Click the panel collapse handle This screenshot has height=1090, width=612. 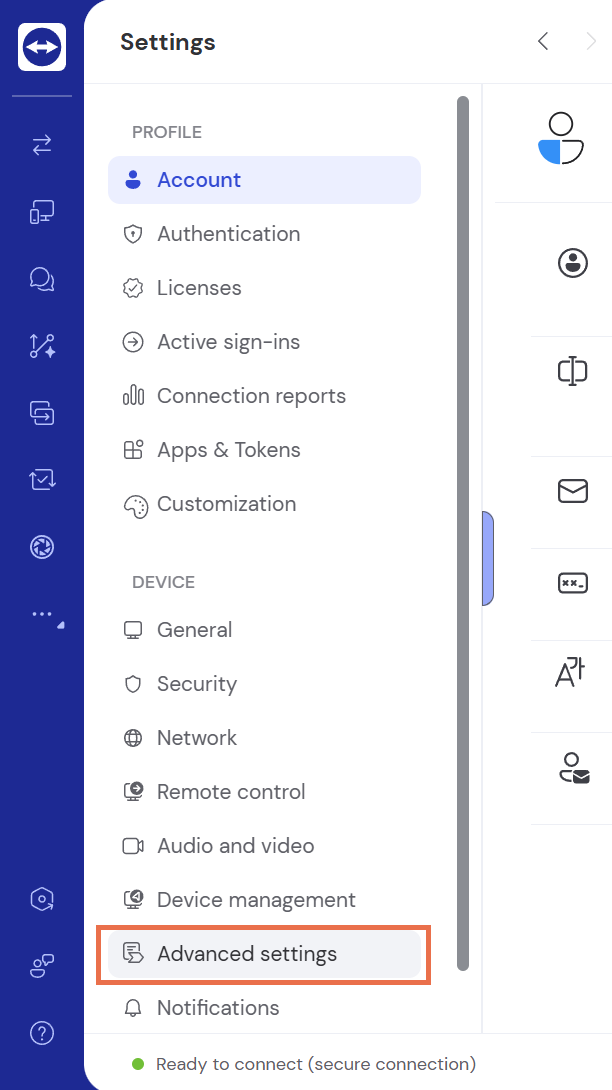coord(488,558)
